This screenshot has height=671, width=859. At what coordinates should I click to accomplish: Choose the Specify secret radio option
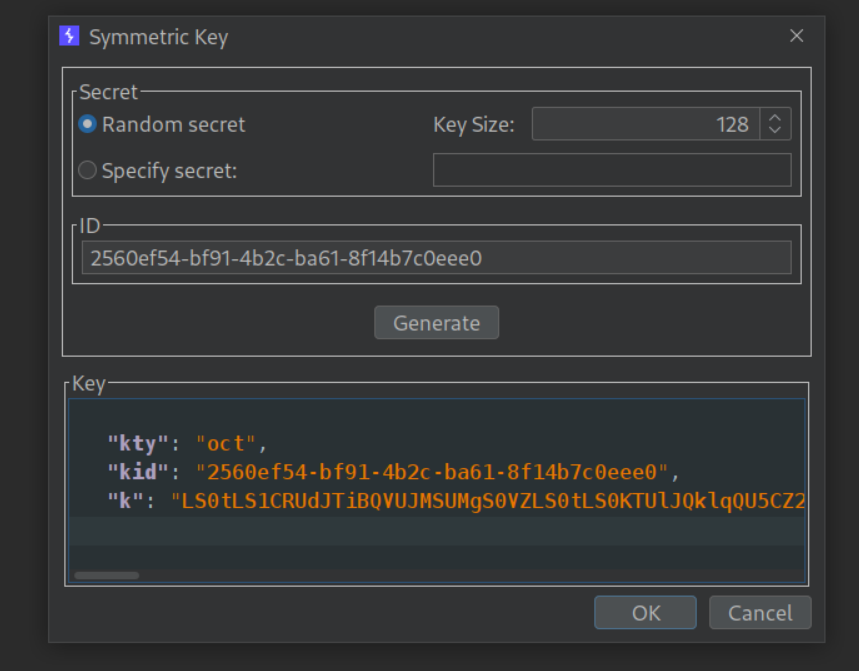click(88, 170)
